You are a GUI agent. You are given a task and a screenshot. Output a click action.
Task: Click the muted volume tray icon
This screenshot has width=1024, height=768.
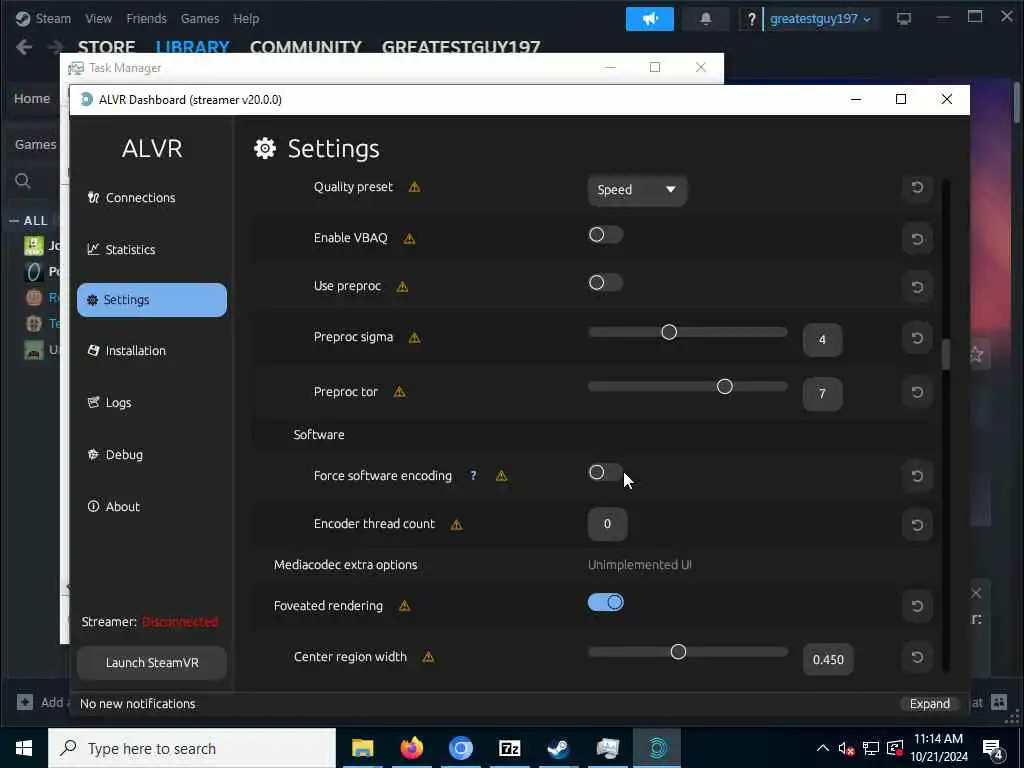point(847,749)
